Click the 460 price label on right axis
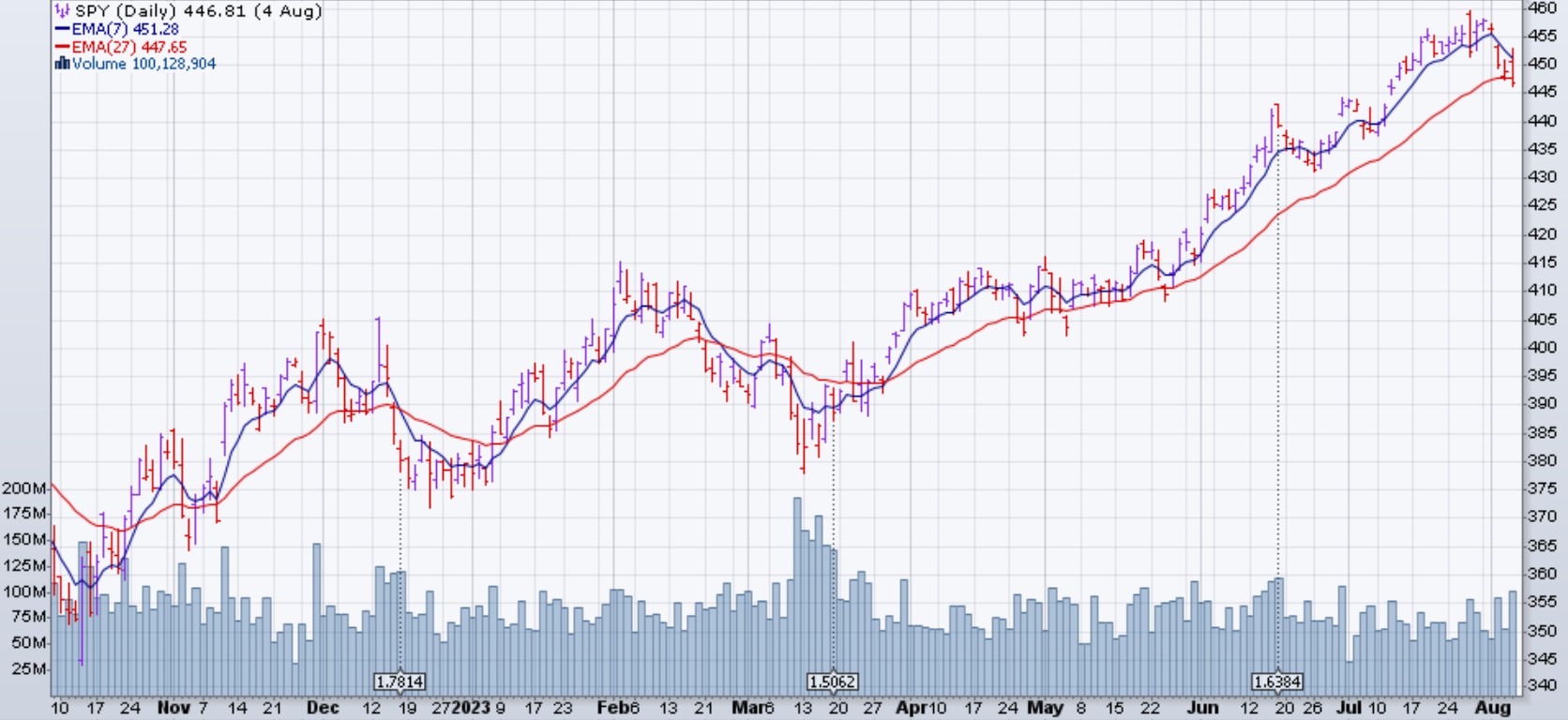The image size is (1568, 720). tap(1543, 7)
